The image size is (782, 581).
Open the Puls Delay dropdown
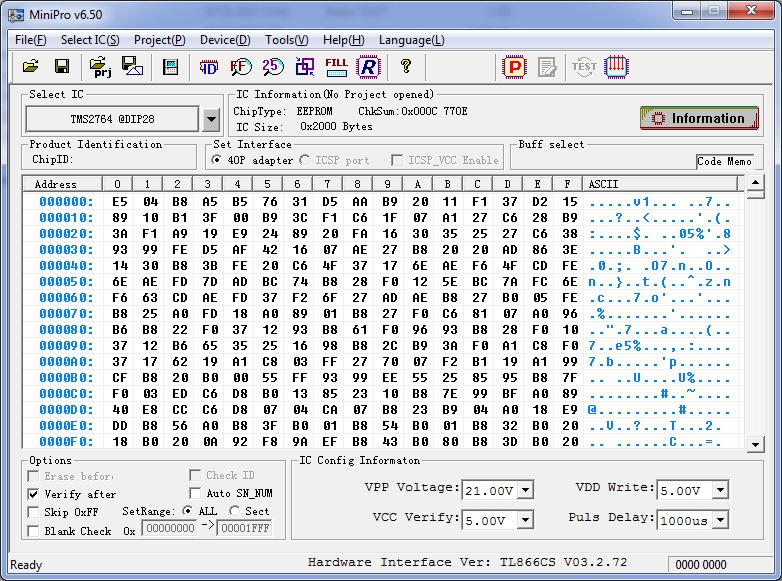pyautogui.click(x=720, y=520)
